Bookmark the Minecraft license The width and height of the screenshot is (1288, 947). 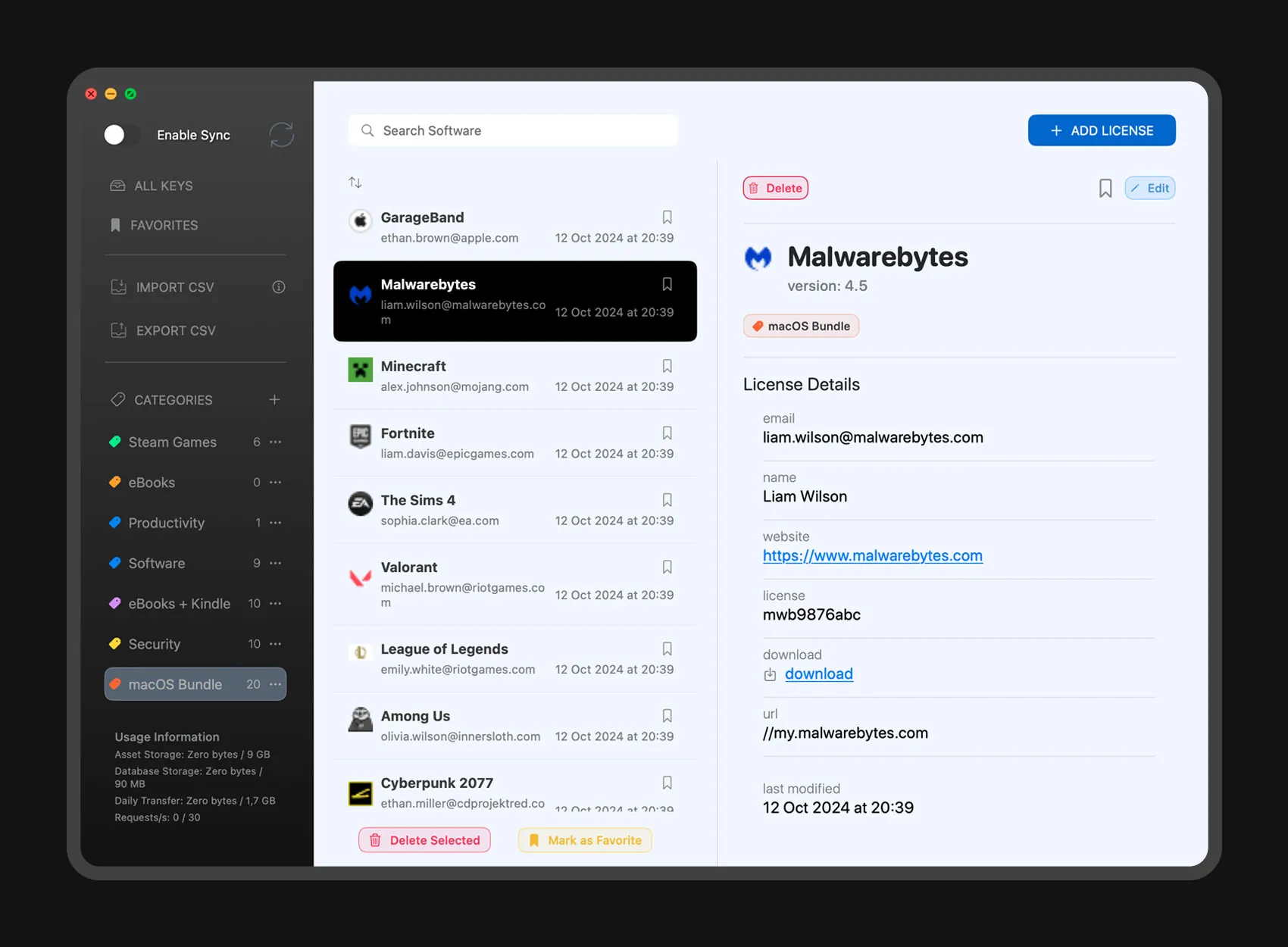click(x=667, y=366)
